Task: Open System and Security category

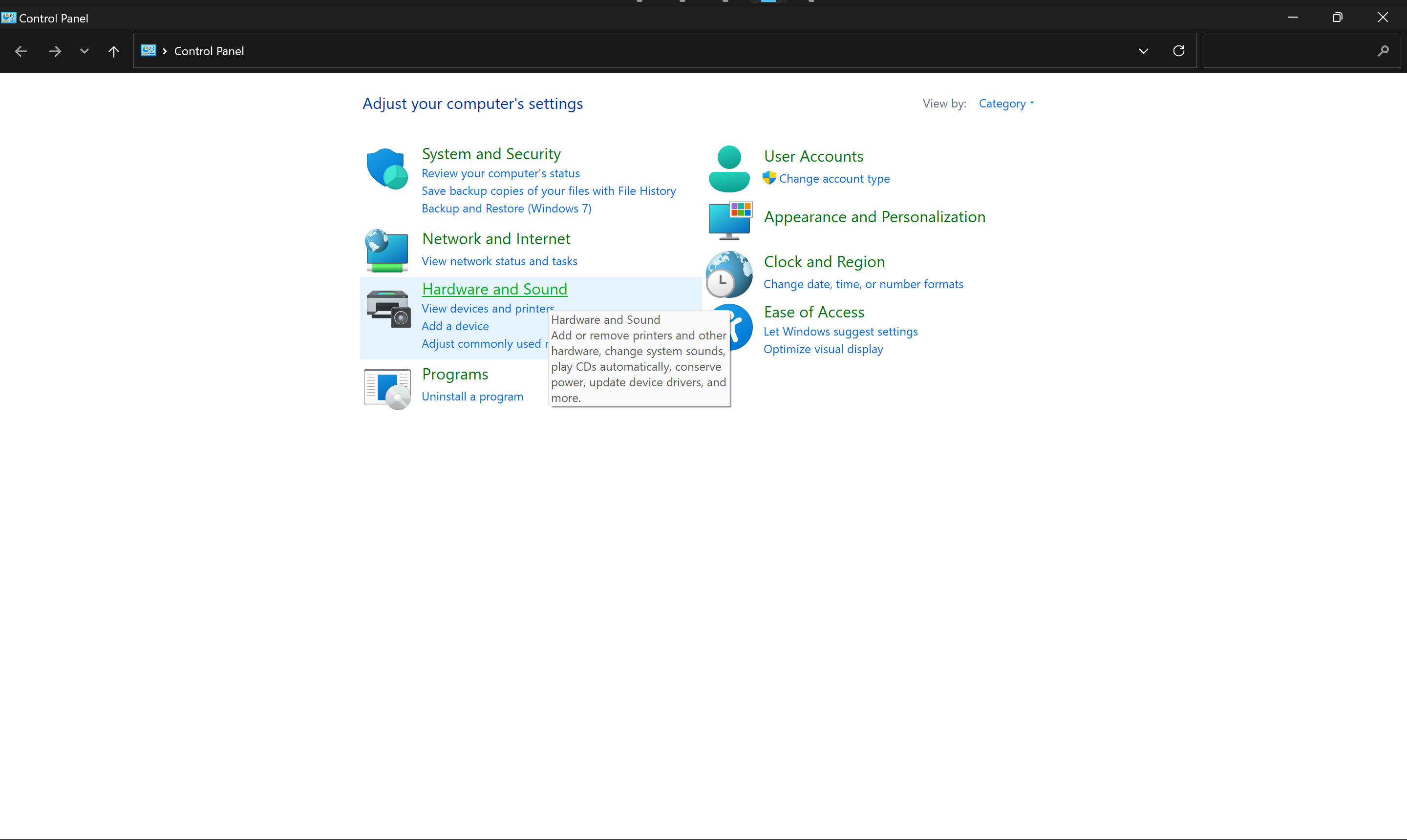Action: (x=491, y=154)
